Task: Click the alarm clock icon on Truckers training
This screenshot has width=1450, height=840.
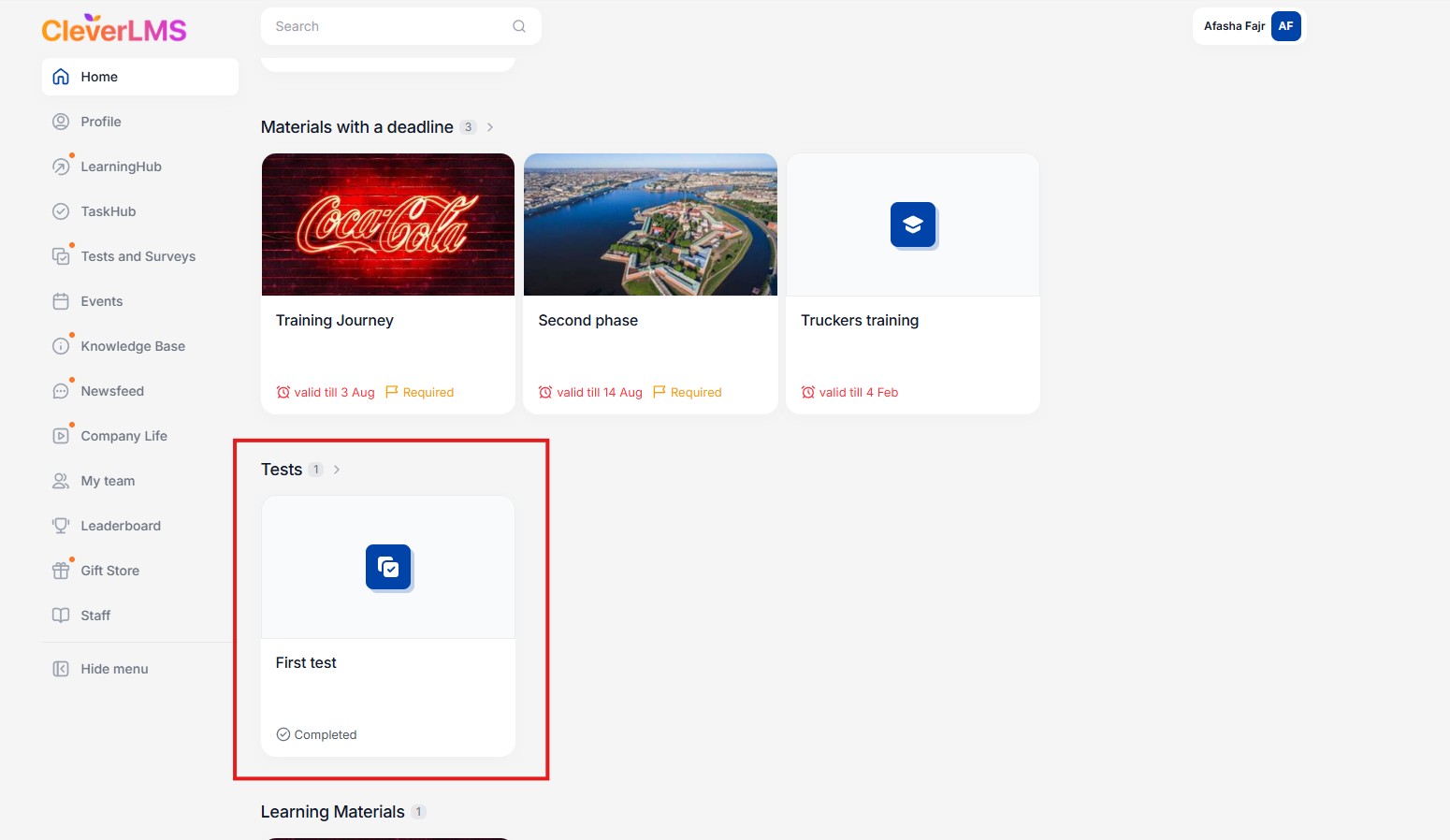Action: pos(808,392)
